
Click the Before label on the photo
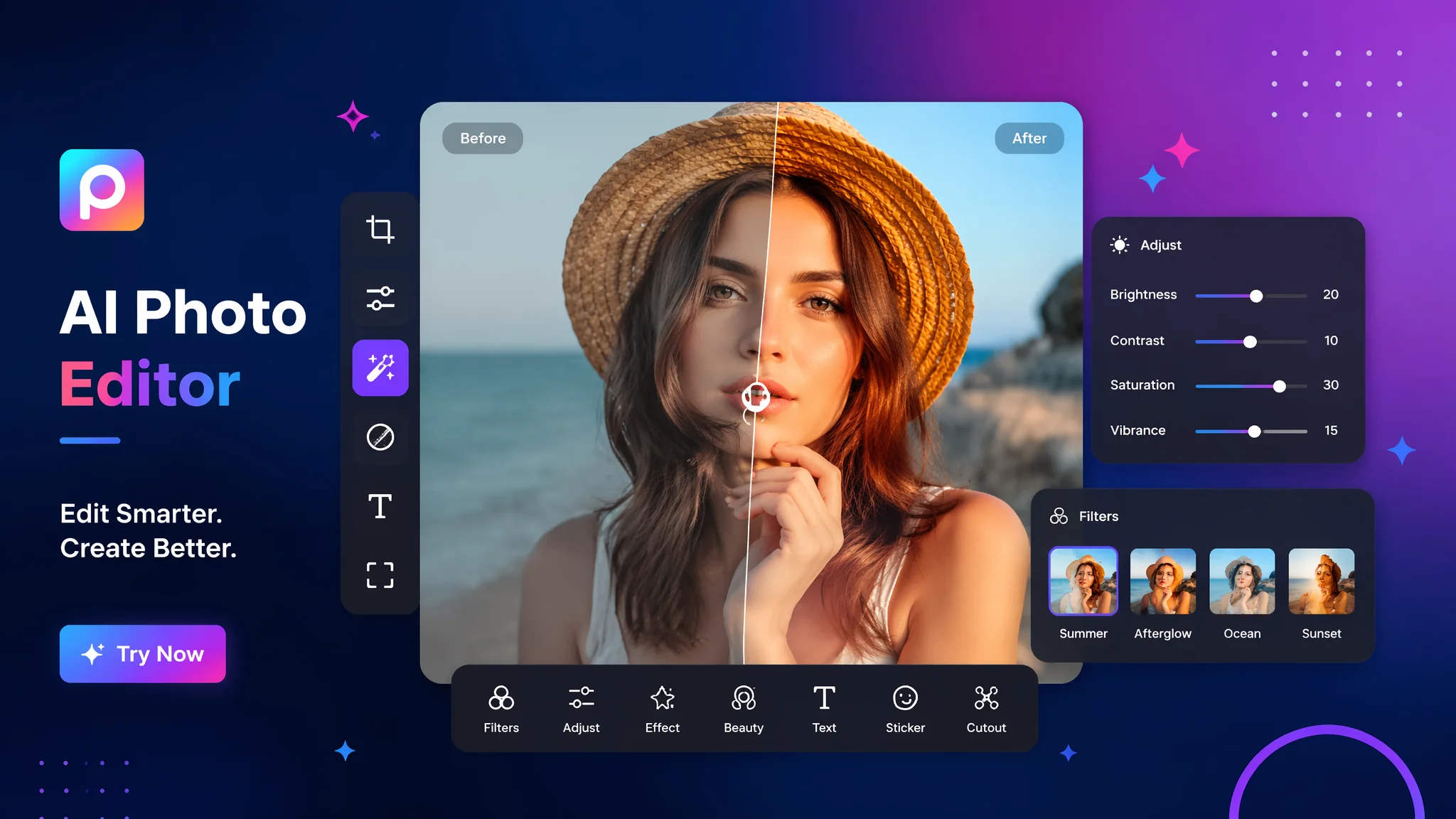(483, 139)
